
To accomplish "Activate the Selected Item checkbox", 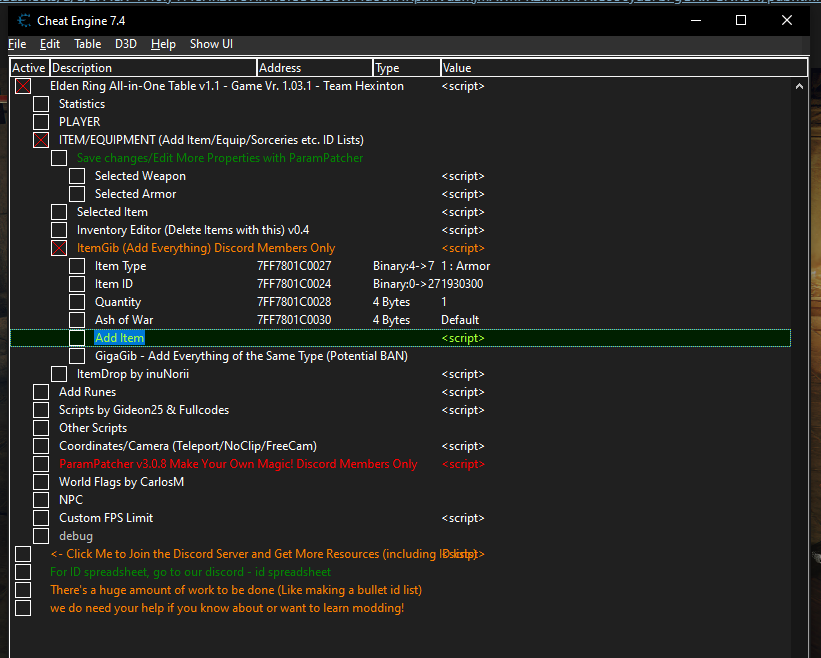I will click(59, 212).
